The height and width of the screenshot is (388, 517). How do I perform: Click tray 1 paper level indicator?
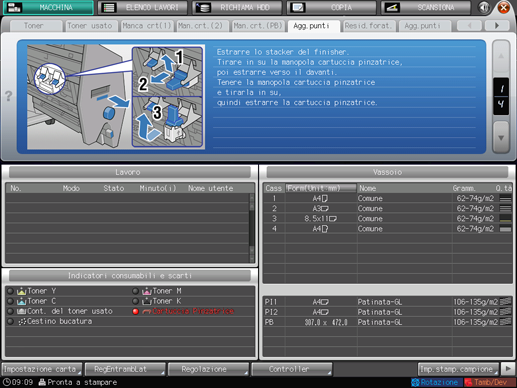click(505, 199)
